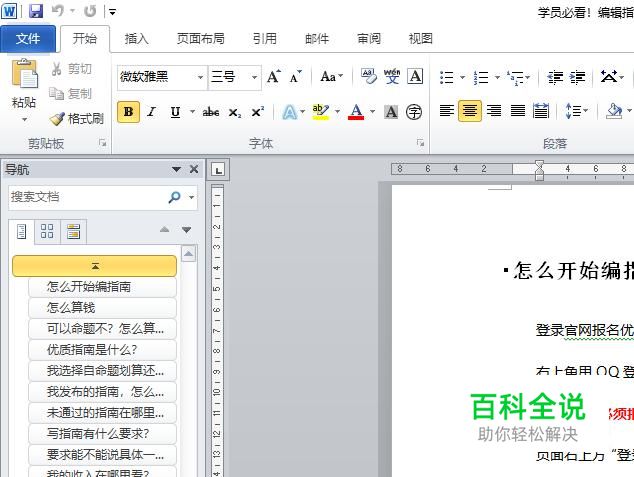Jump to next heading arrow

pyautogui.click(x=186, y=230)
